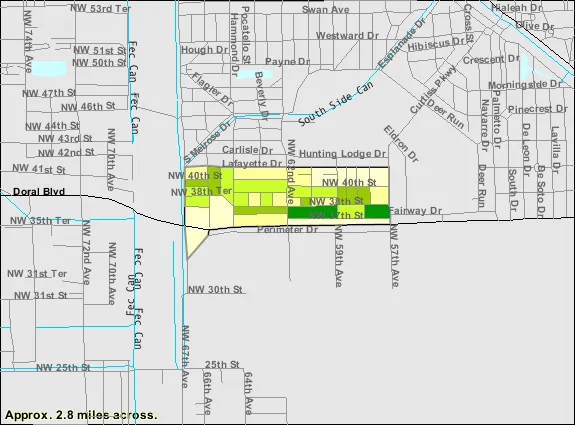Viewport: 575px width, 425px height.
Task: Click the Palmetto Dr label
Action: (497, 119)
